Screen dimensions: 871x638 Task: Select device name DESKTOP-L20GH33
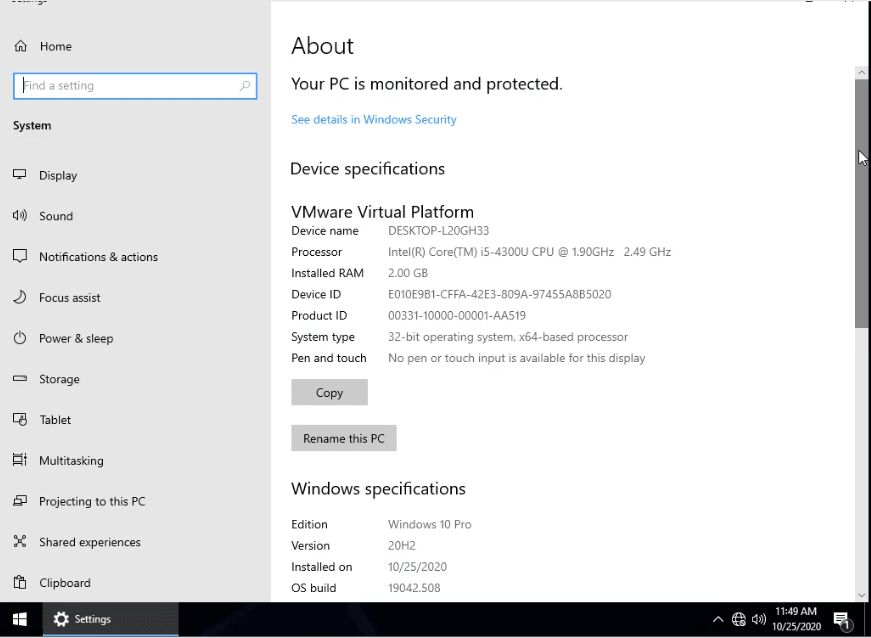click(x=438, y=230)
